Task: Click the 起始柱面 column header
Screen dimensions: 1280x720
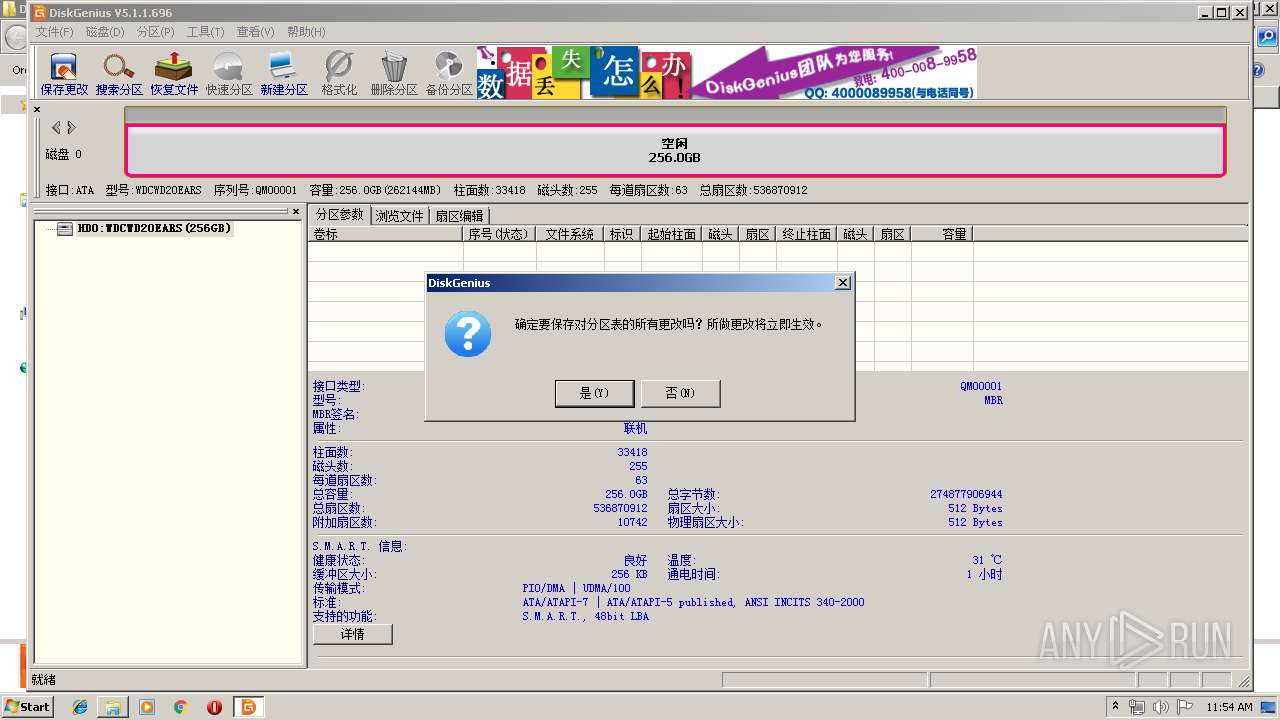Action: click(671, 234)
